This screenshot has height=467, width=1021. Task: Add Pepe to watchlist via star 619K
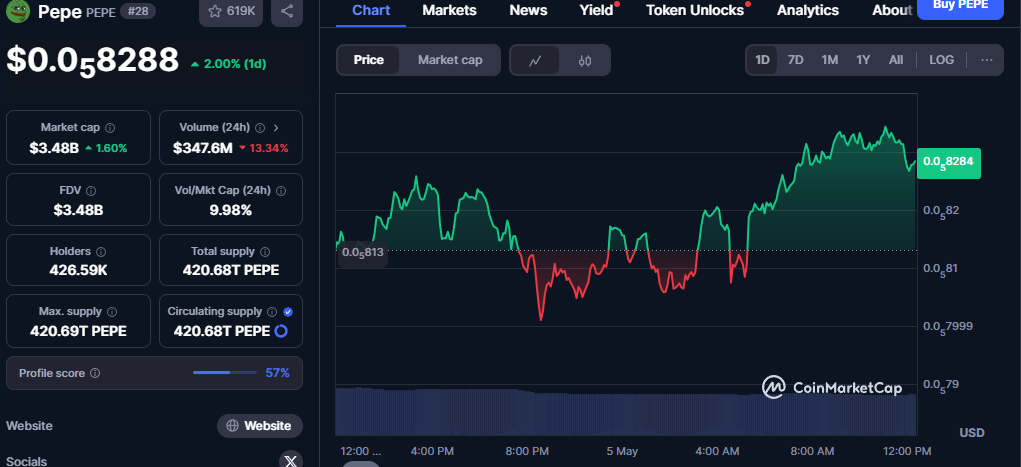(231, 11)
